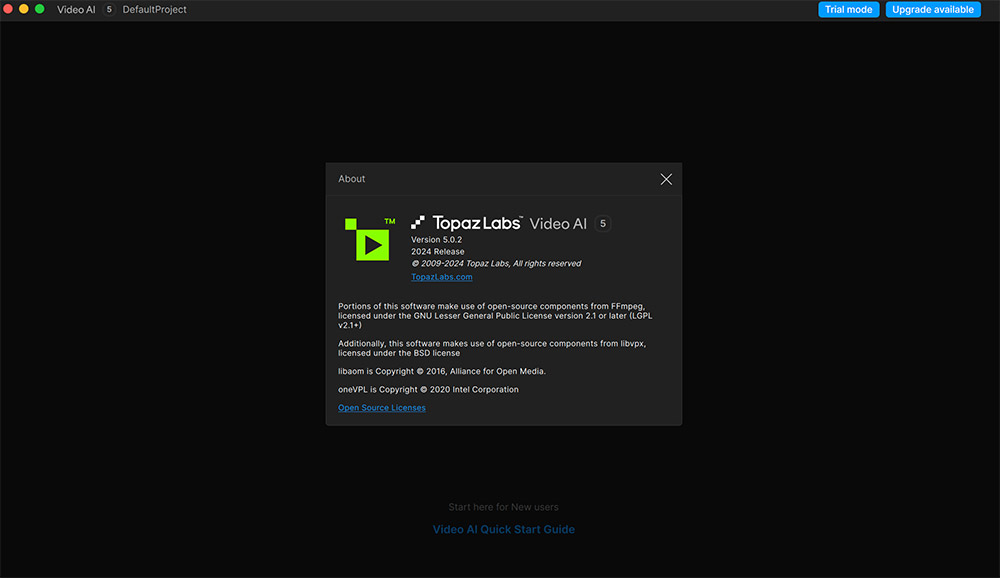Click the version 5 badge in the About dialog
The height and width of the screenshot is (578, 1000).
point(602,223)
